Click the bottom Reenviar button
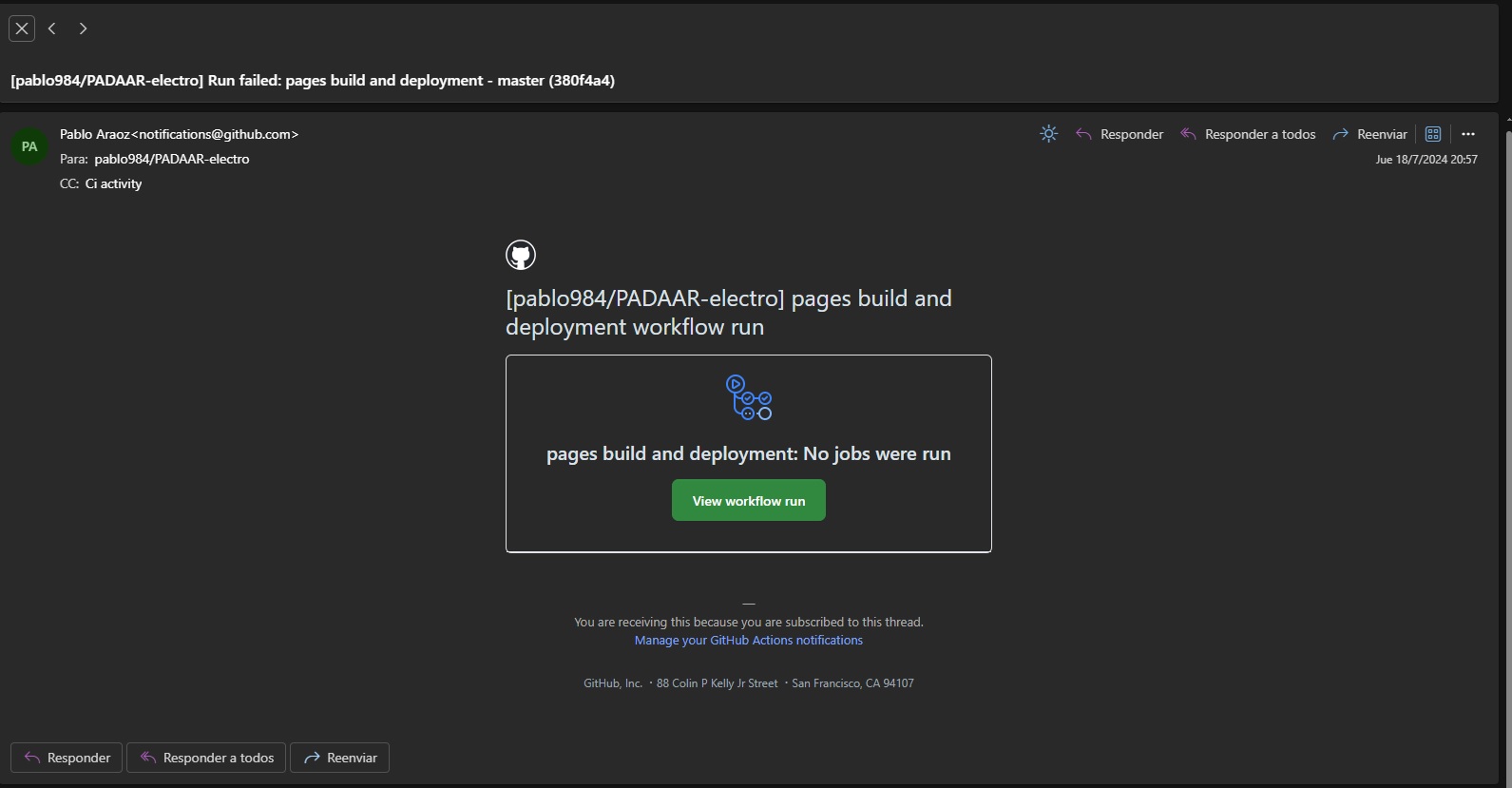Screen dimensions: 1512x788 [339, 758]
